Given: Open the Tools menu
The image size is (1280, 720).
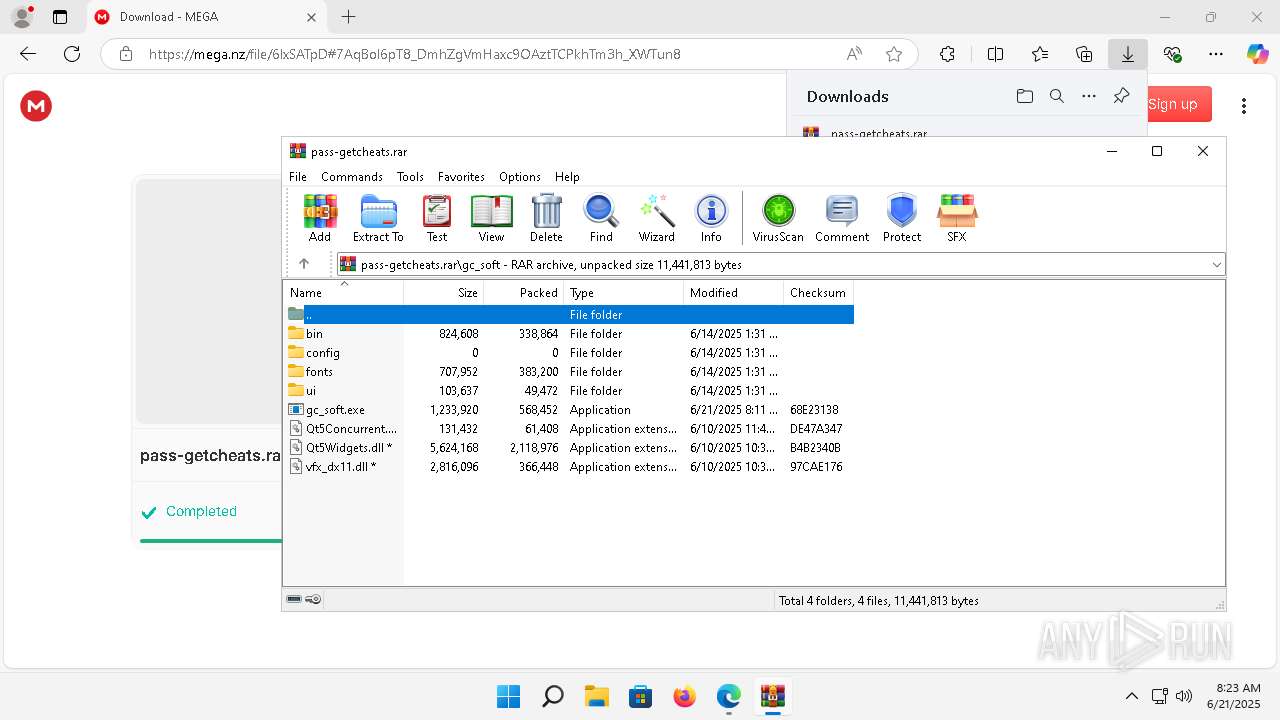Looking at the screenshot, I should (x=410, y=176).
